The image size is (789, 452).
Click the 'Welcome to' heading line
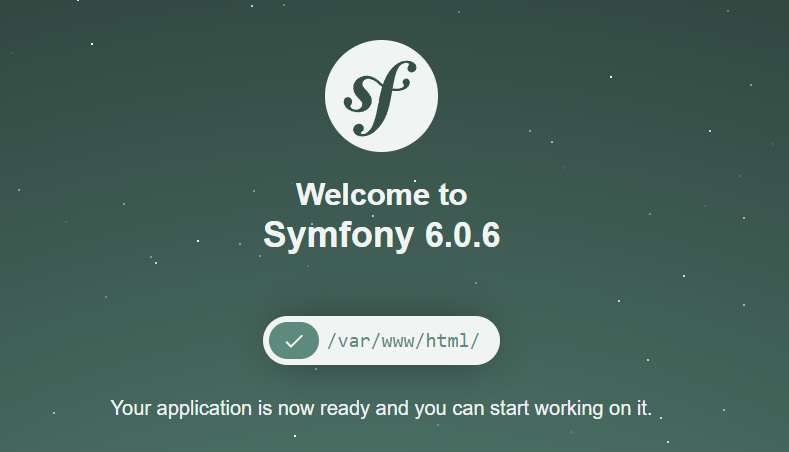381,194
